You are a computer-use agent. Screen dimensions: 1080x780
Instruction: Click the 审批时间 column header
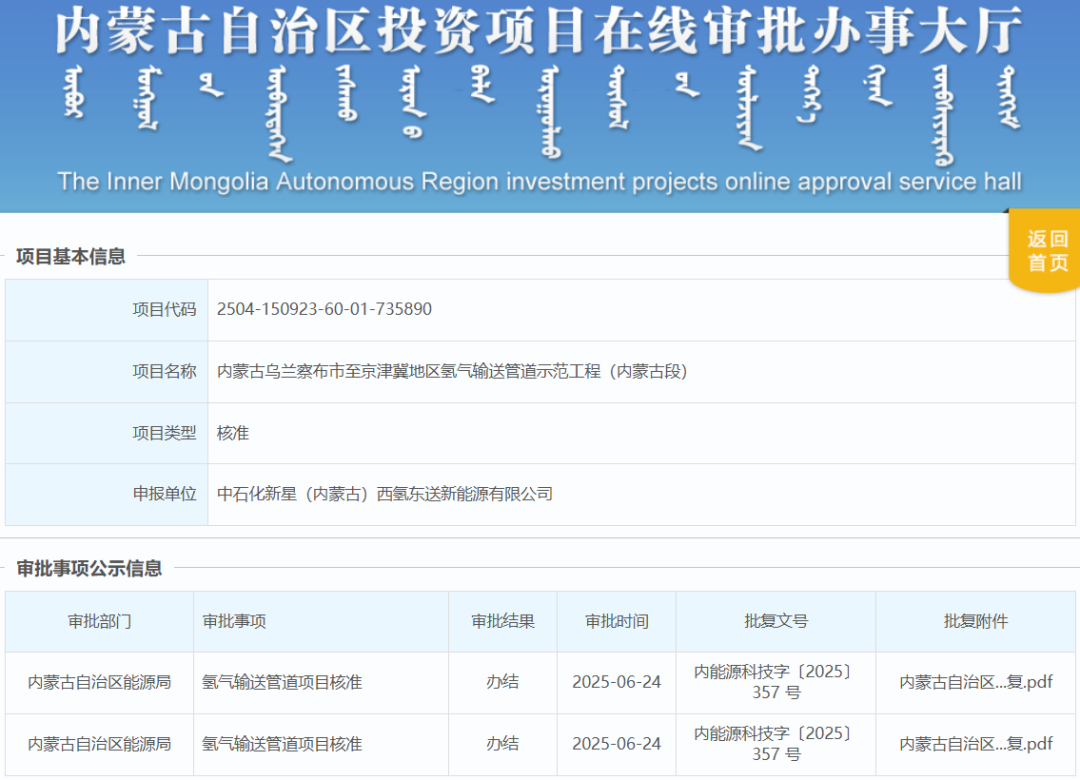[616, 621]
